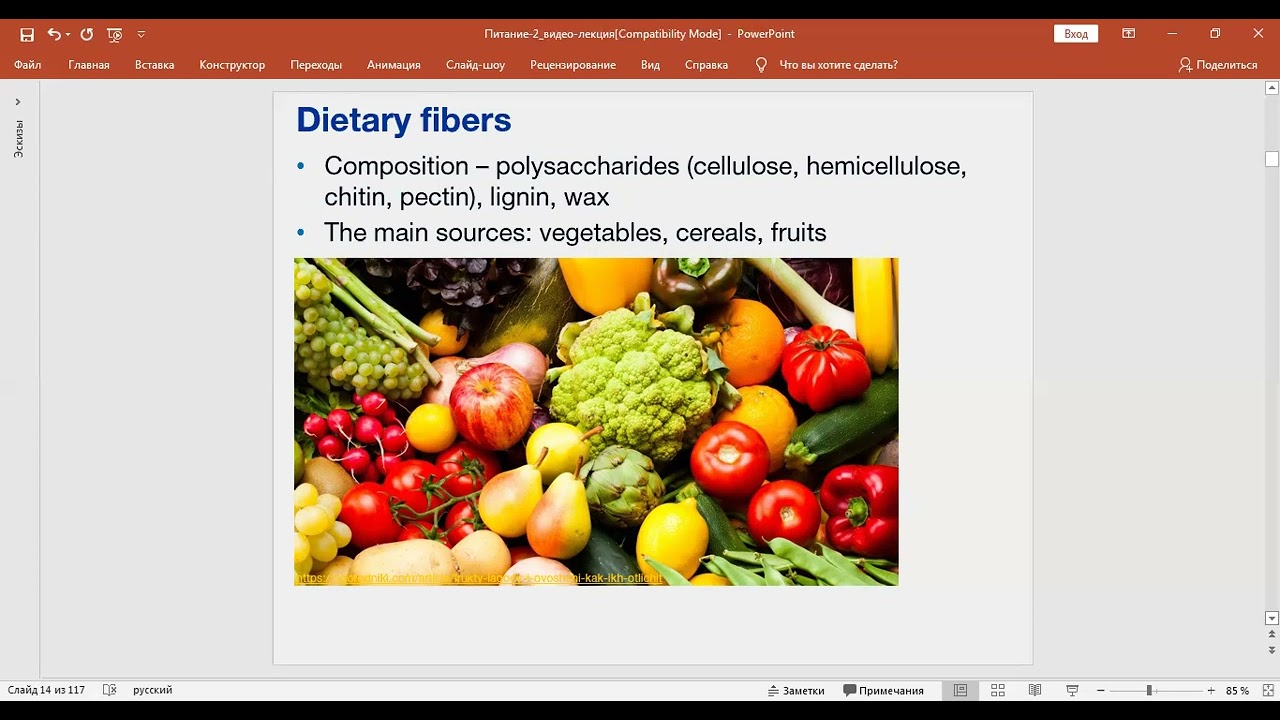Open the Рецензирование tab

(x=573, y=64)
